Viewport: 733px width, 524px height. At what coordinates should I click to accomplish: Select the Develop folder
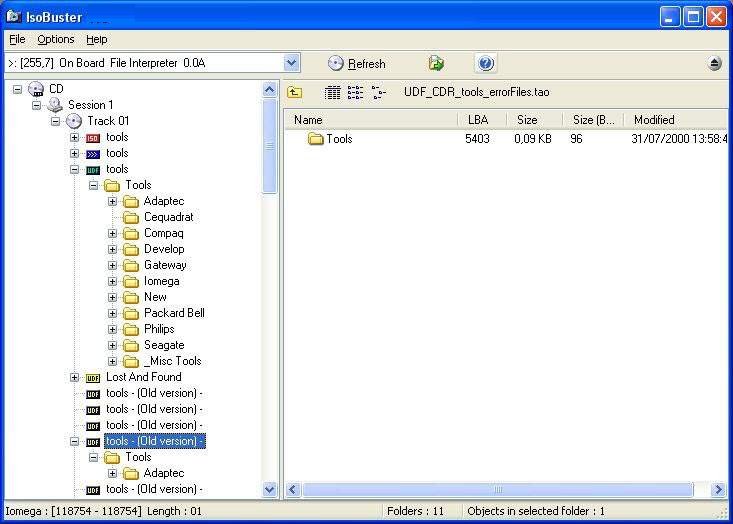(164, 249)
